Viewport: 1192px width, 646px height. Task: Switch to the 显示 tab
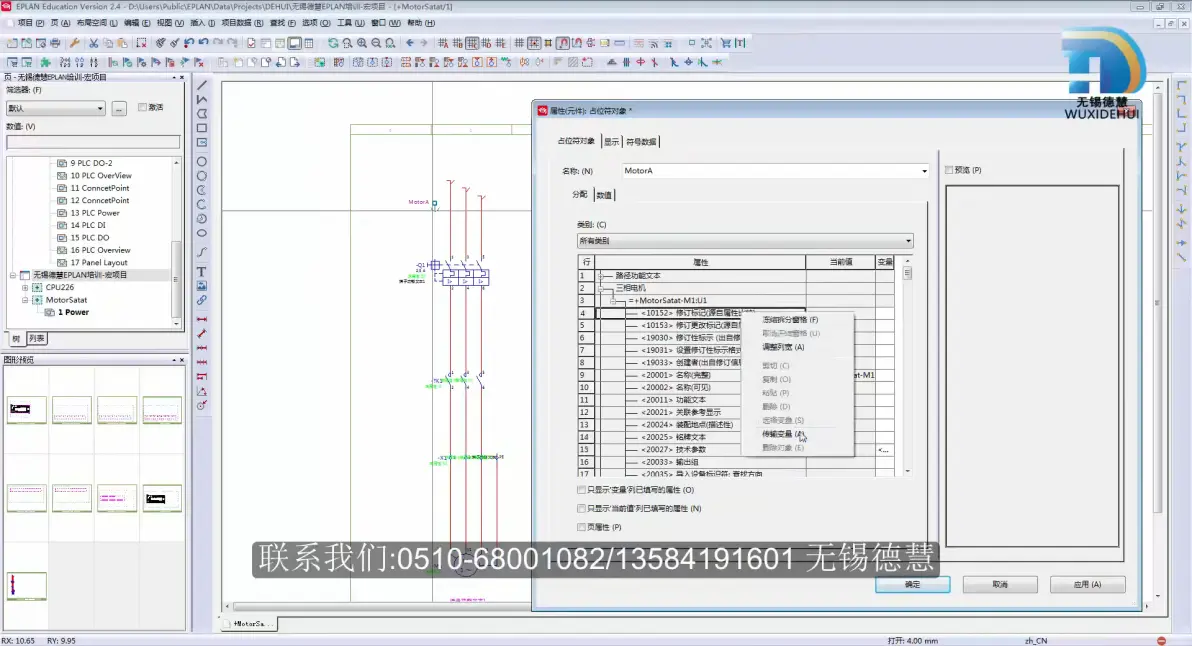point(611,142)
